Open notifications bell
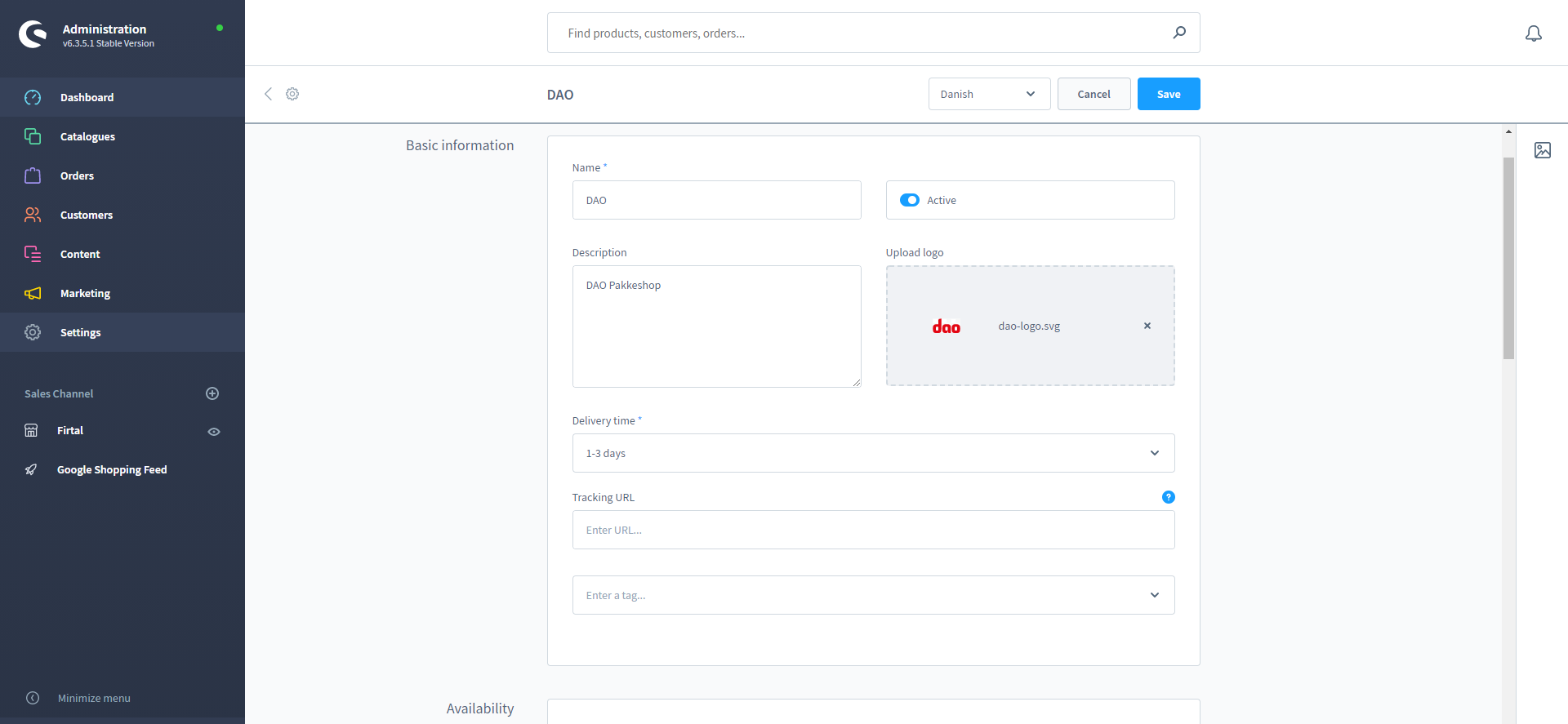 tap(1534, 33)
